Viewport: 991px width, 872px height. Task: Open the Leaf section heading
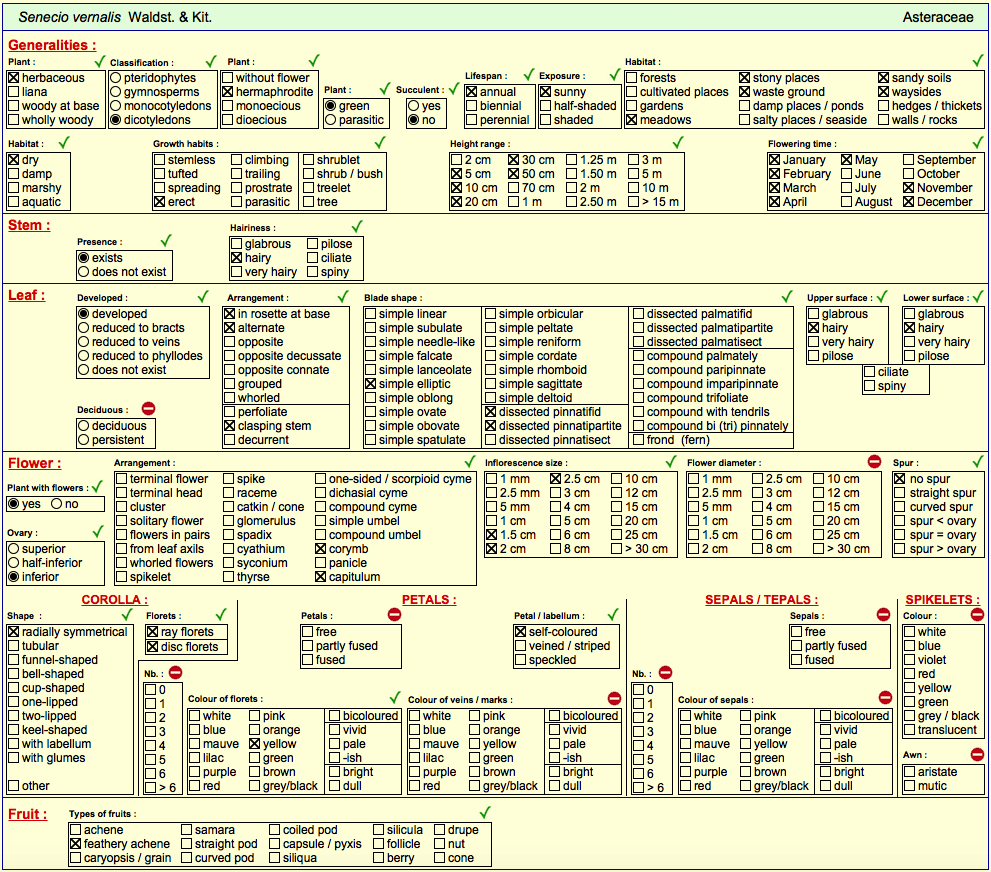pos(27,295)
